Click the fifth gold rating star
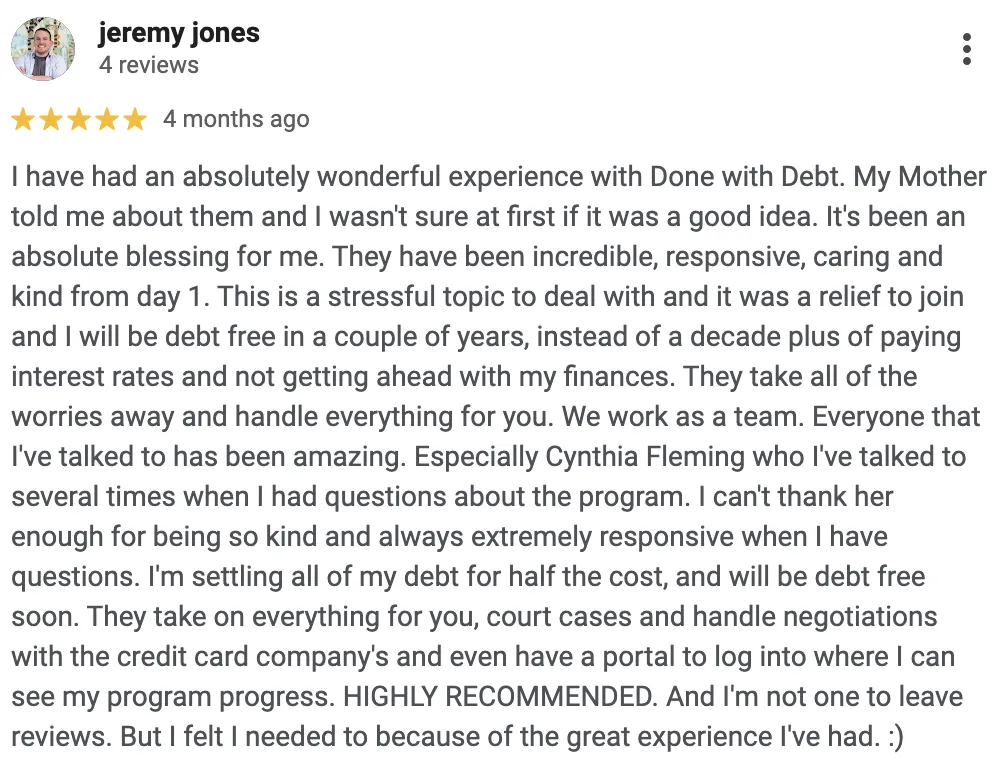The width and height of the screenshot is (1004, 760). (x=135, y=119)
